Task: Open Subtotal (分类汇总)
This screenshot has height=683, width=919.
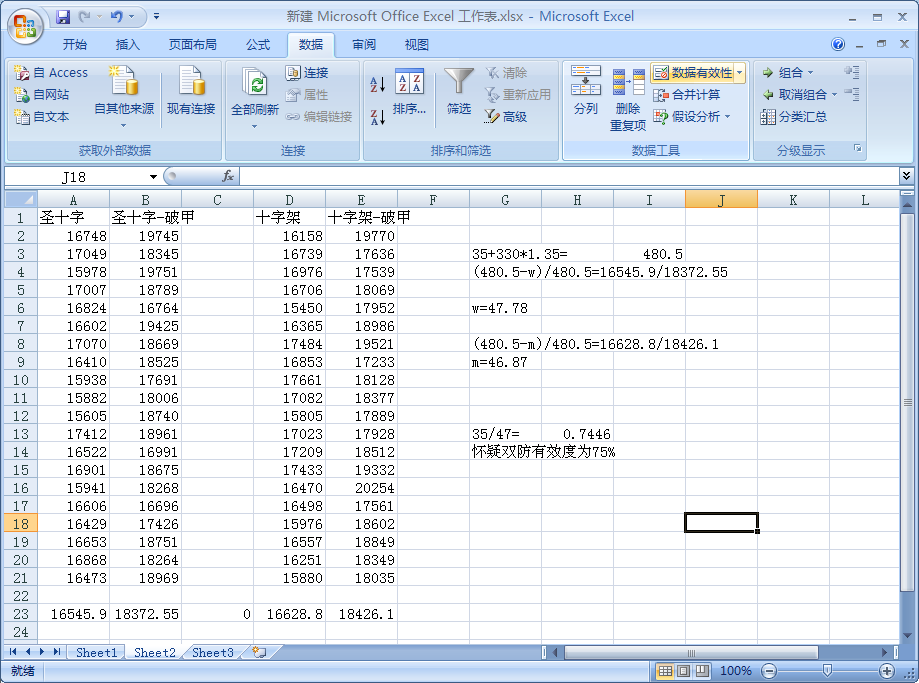Action: coord(794,117)
